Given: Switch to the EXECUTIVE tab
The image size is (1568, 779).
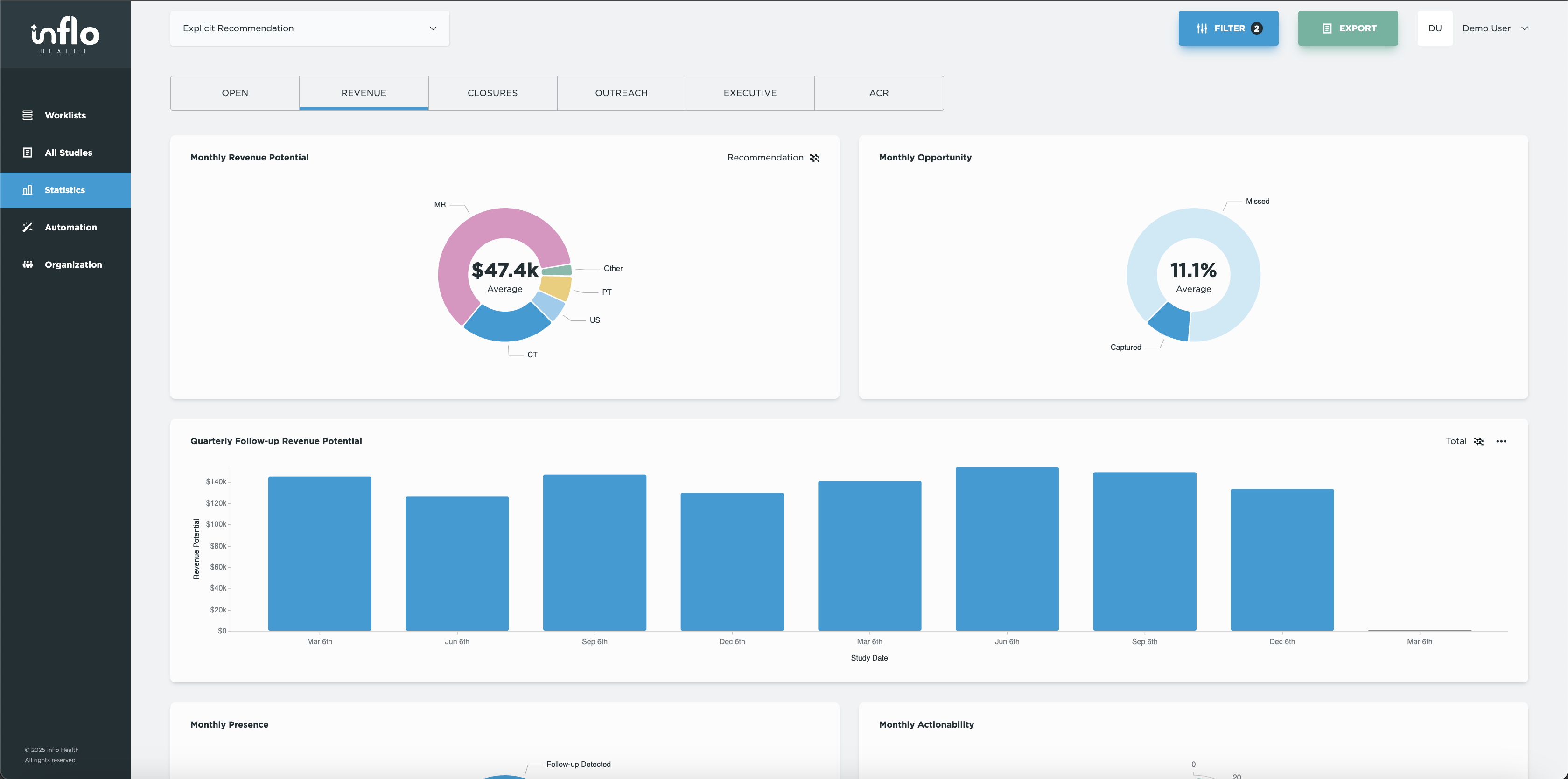Looking at the screenshot, I should [750, 93].
